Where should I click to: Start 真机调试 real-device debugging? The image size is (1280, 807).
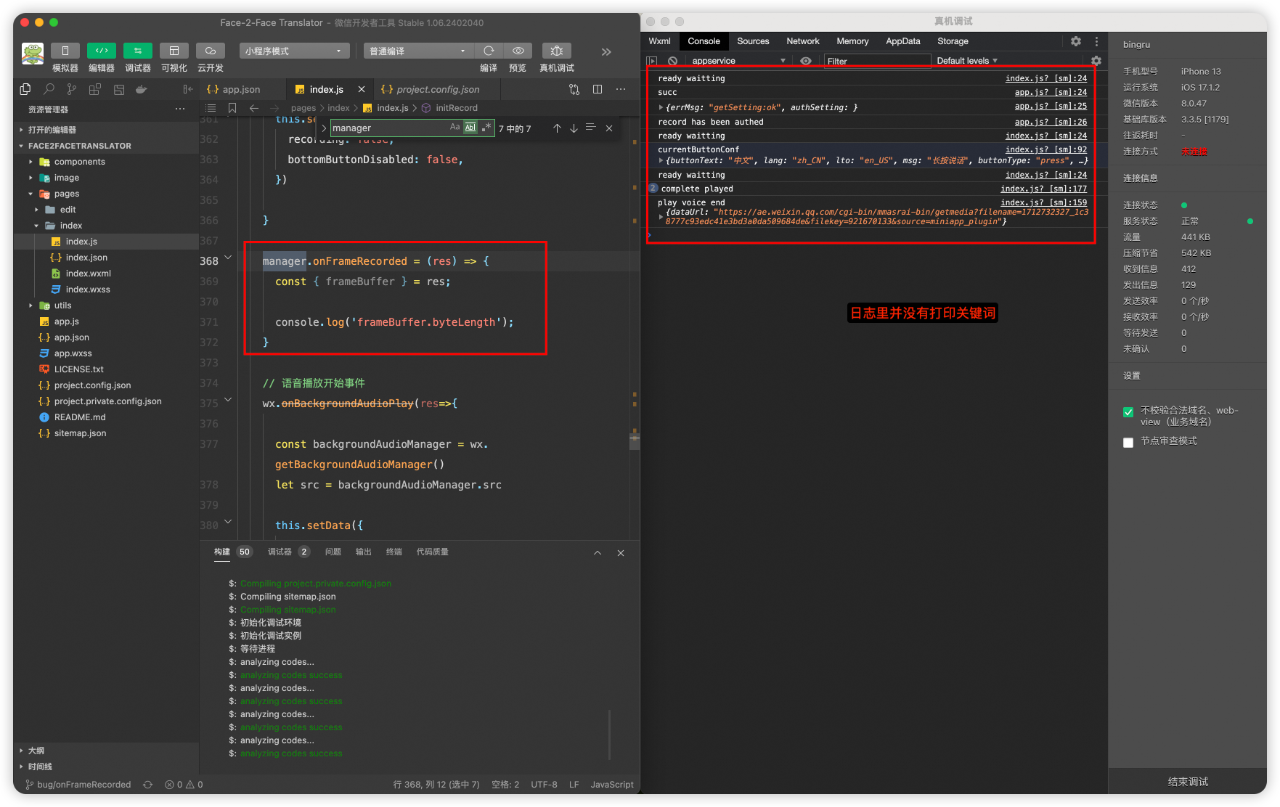[557, 51]
